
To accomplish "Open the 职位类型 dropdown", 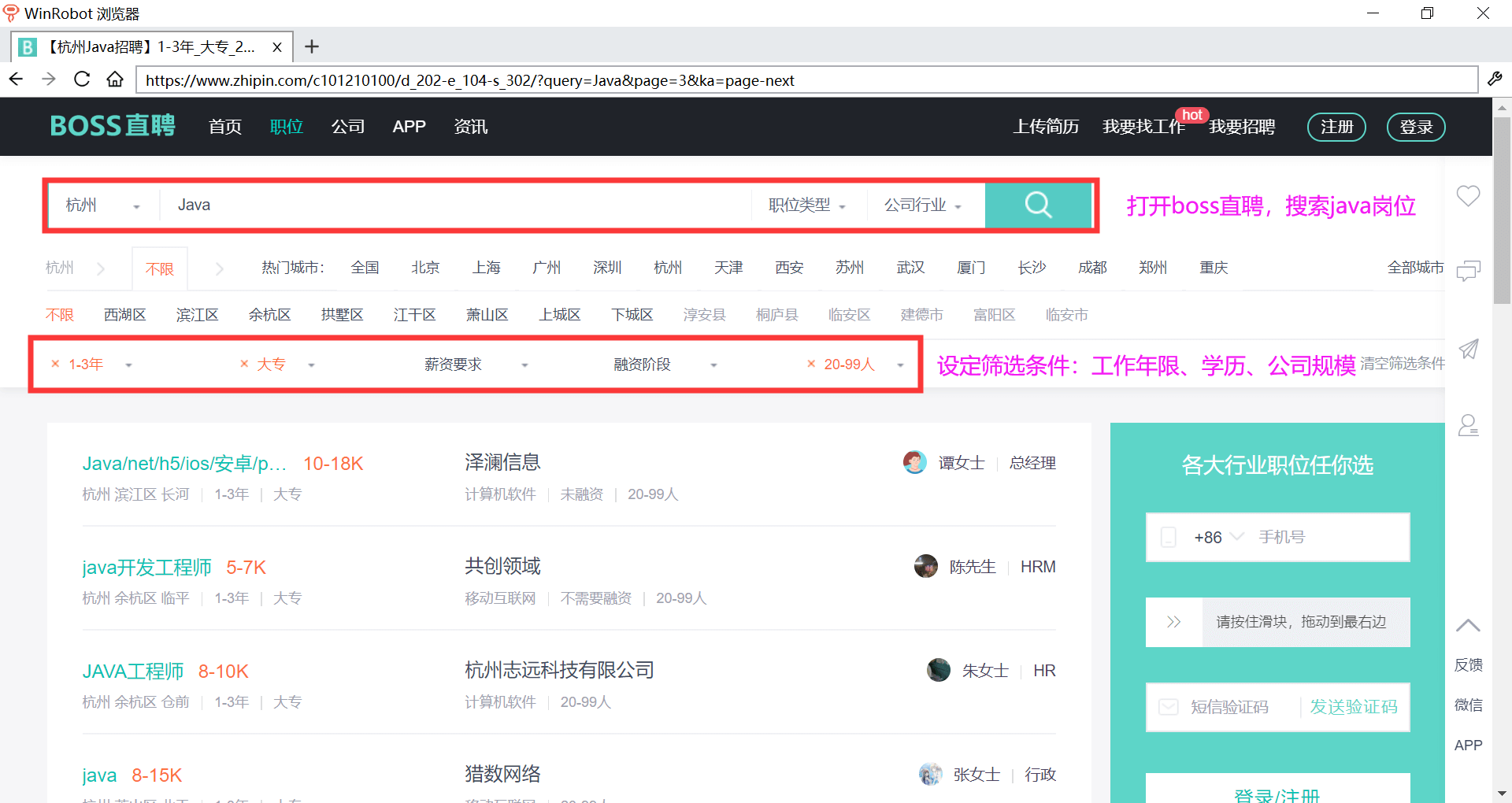I will pyautogui.click(x=807, y=205).
